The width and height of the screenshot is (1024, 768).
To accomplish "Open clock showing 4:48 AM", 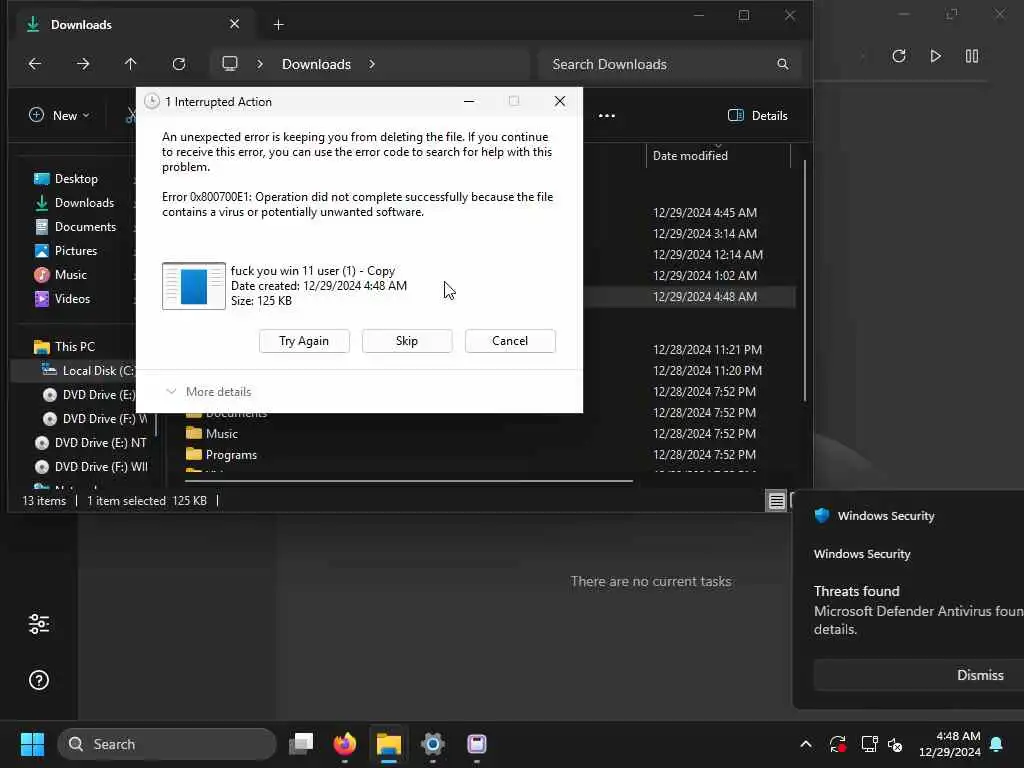I will point(949,744).
